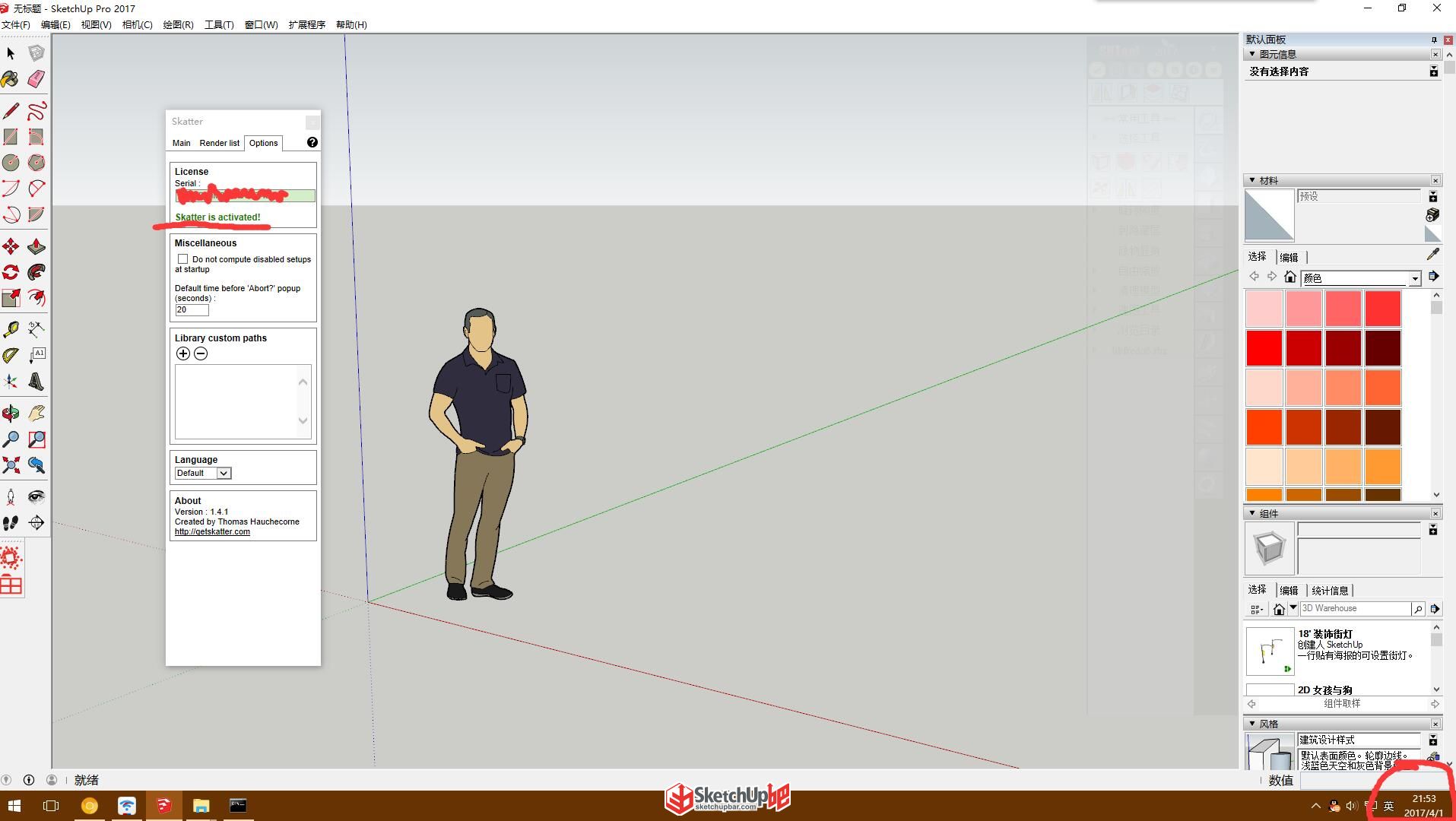The image size is (1456, 821).
Task: Open the 相机(C) menu
Action: (137, 24)
